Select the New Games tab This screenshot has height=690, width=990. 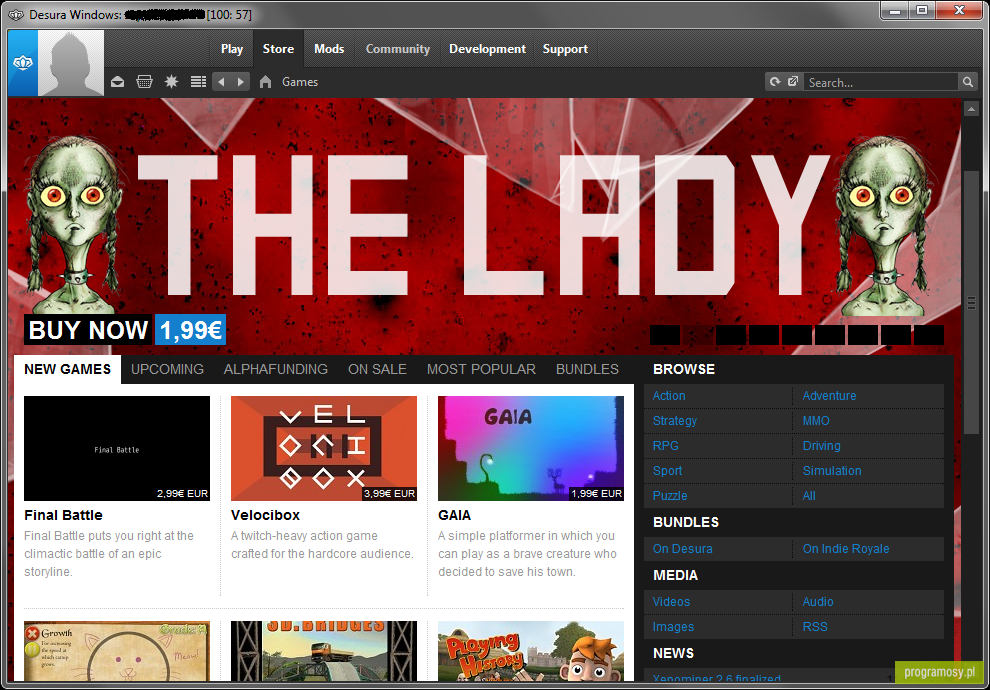coord(68,369)
